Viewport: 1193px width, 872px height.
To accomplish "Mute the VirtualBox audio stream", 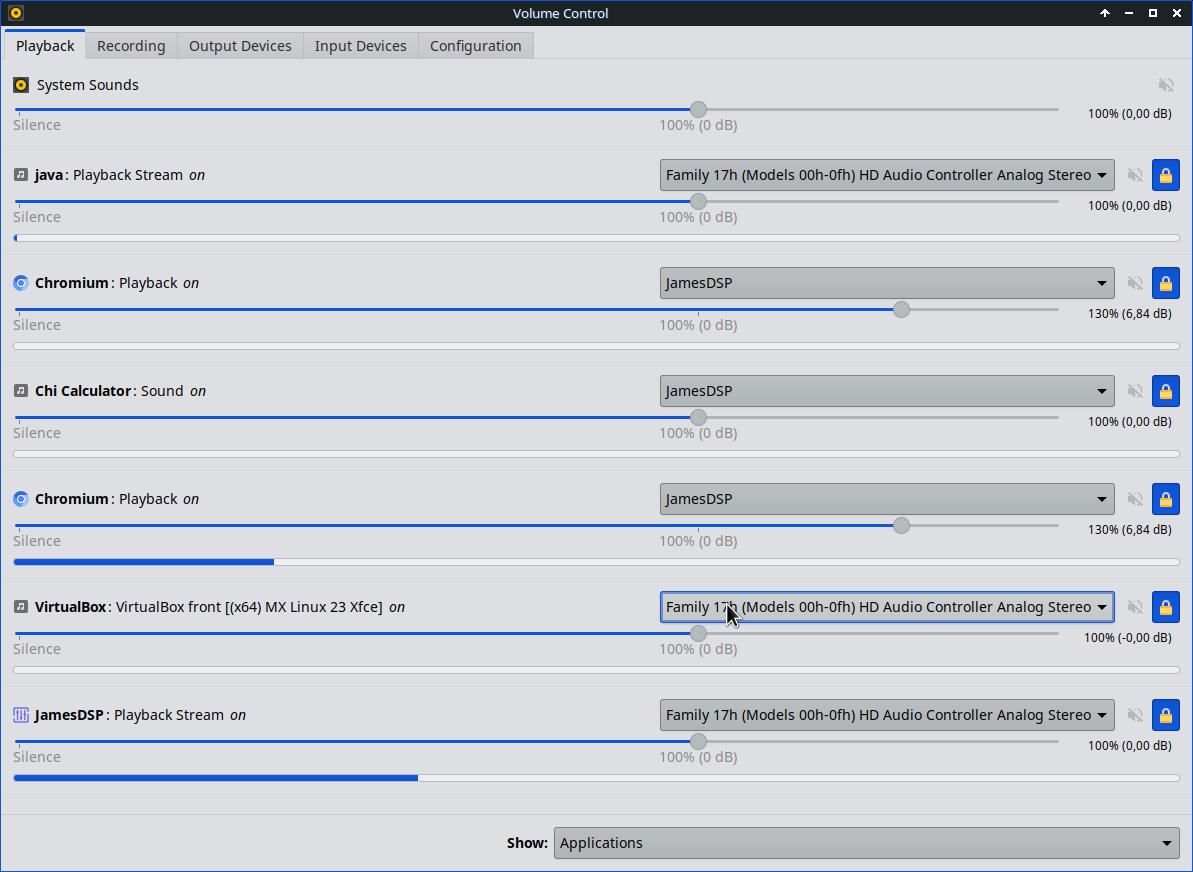I will pos(1135,607).
